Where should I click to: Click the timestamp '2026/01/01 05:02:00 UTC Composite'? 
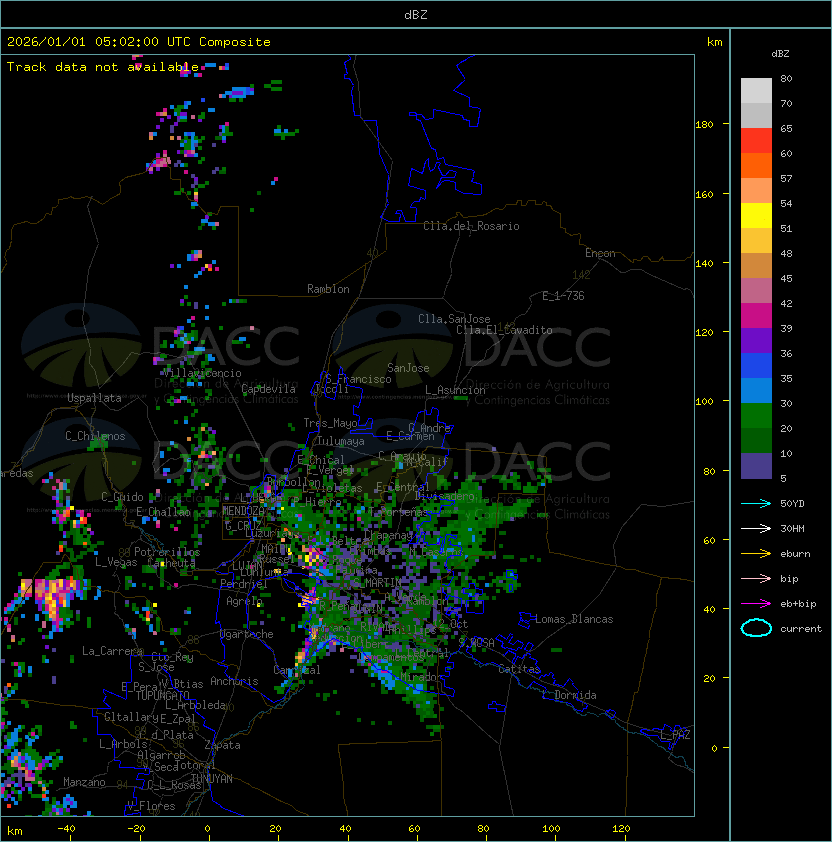click(139, 42)
